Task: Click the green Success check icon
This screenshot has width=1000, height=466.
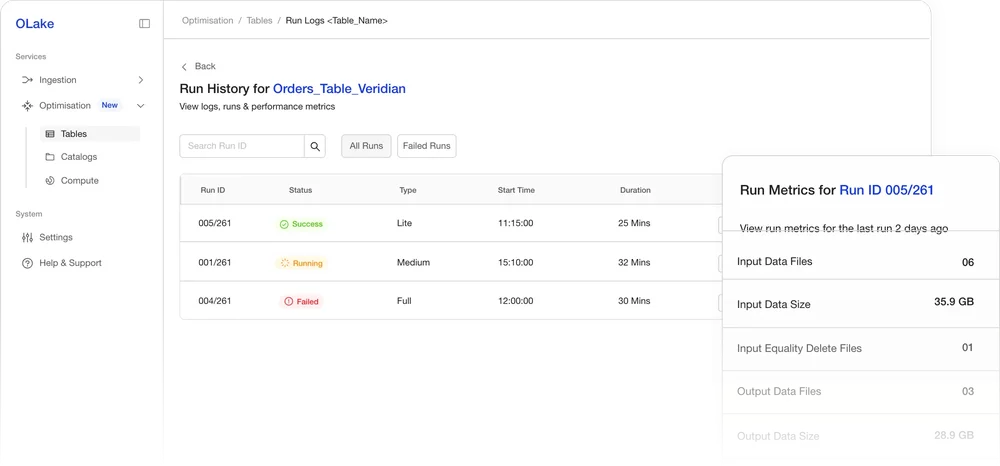Action: pyautogui.click(x=284, y=224)
